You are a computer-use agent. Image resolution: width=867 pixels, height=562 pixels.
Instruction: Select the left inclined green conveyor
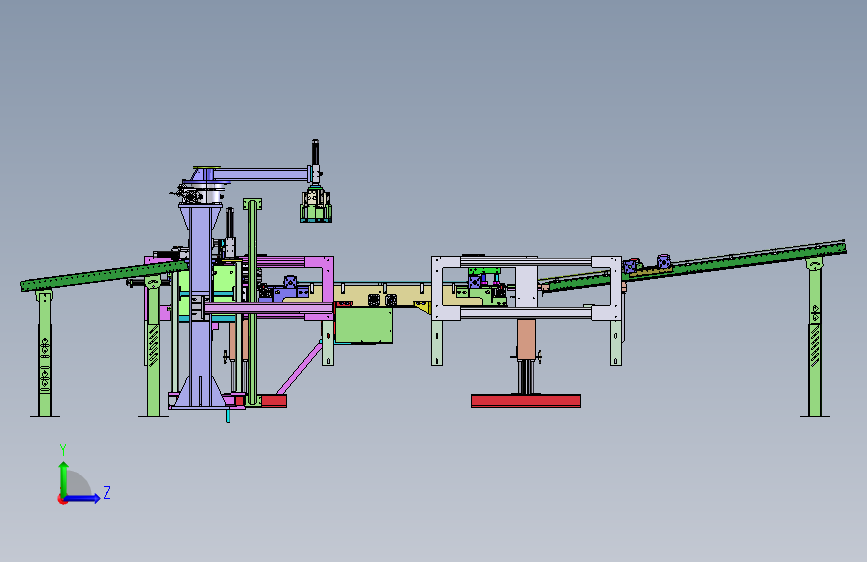tap(104, 275)
